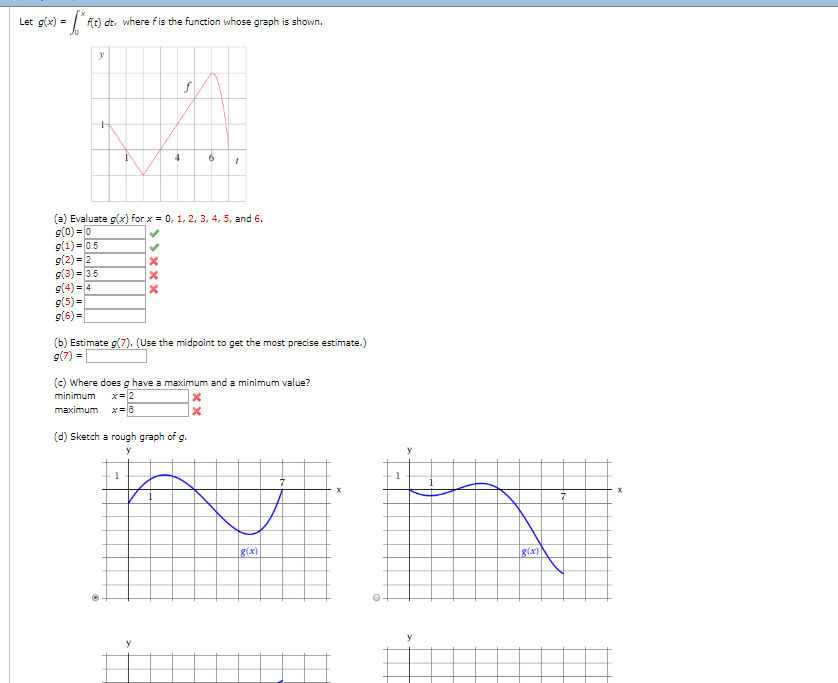Screen dimensions: 838x683
Task: Click the red X beside the minimum answer
Action: [x=196, y=395]
